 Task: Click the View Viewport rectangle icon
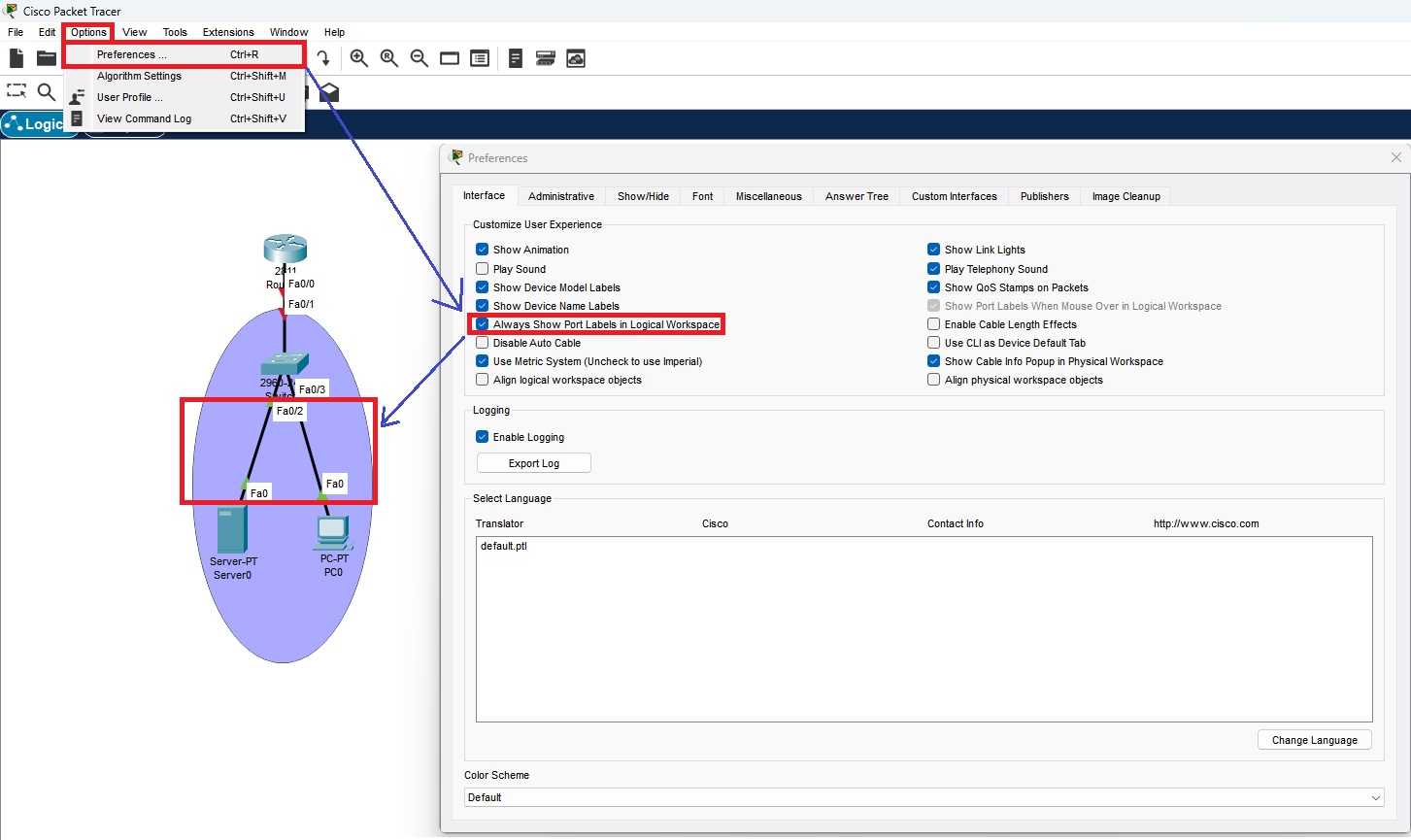(450, 58)
